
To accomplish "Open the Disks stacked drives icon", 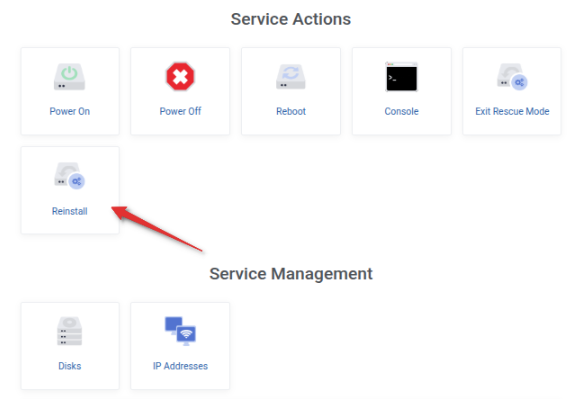I will (x=69, y=331).
